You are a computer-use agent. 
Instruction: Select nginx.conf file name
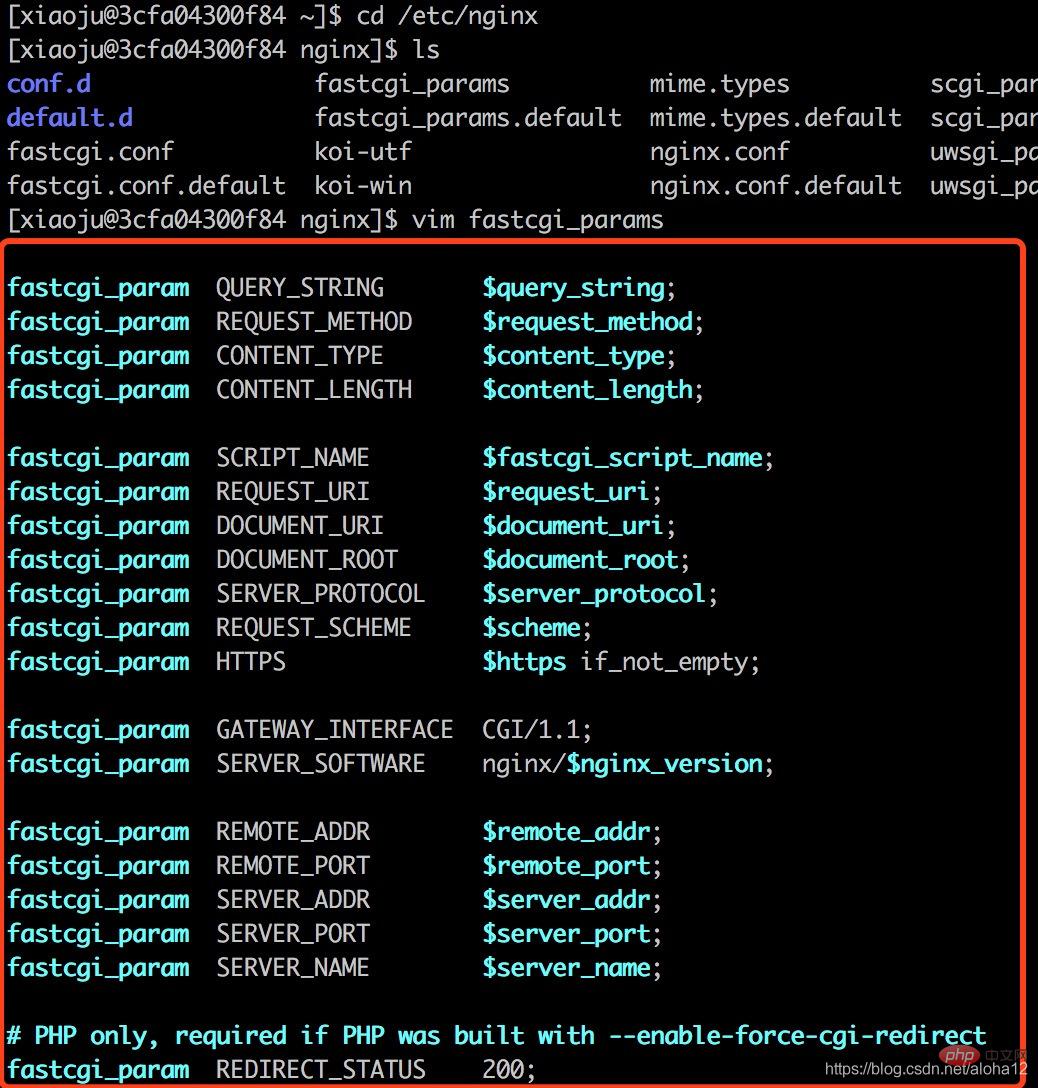(720, 152)
